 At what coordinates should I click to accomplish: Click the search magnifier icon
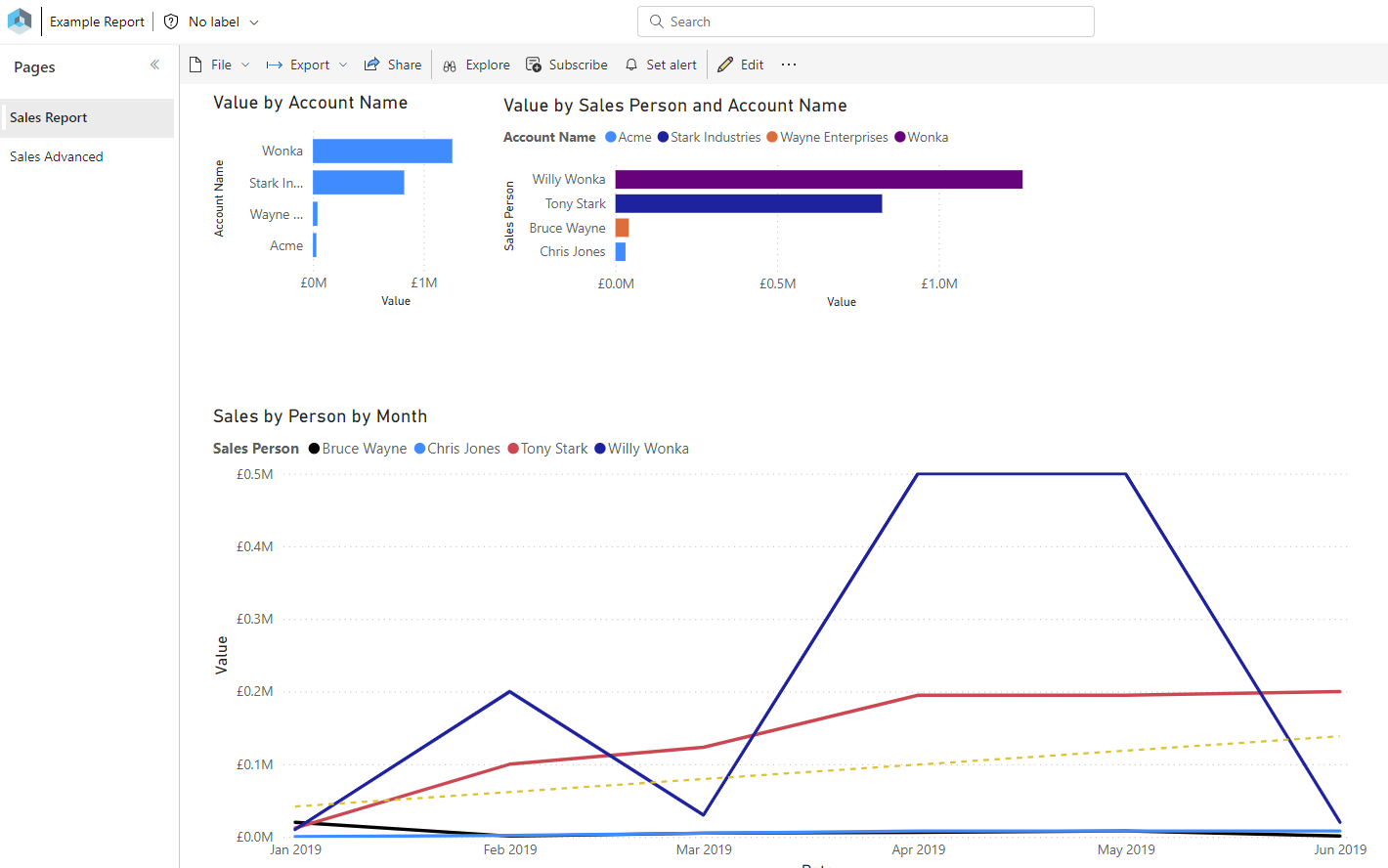point(657,22)
